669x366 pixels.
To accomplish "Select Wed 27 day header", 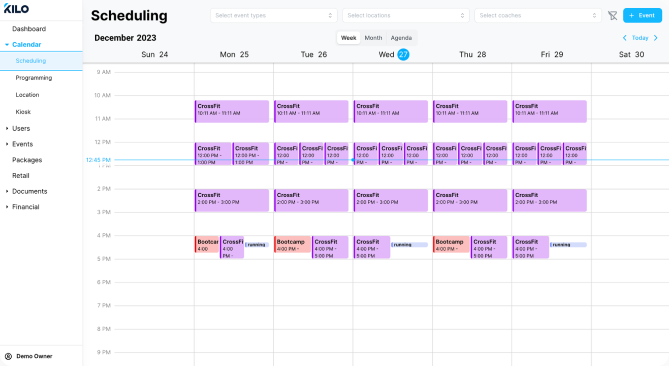I will 393,55.
